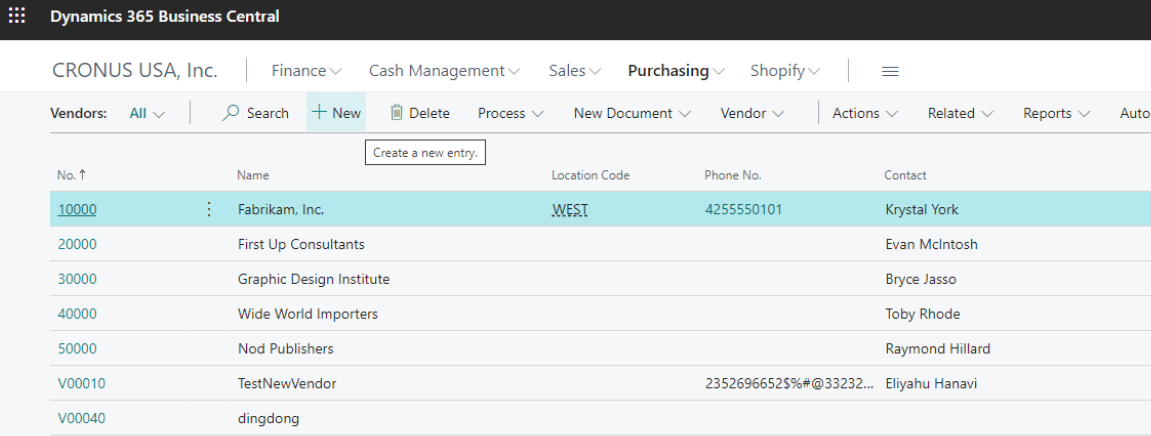Screen dimensions: 1151x436
Task: Open the hamburger more-menu icon
Action: coord(890,71)
